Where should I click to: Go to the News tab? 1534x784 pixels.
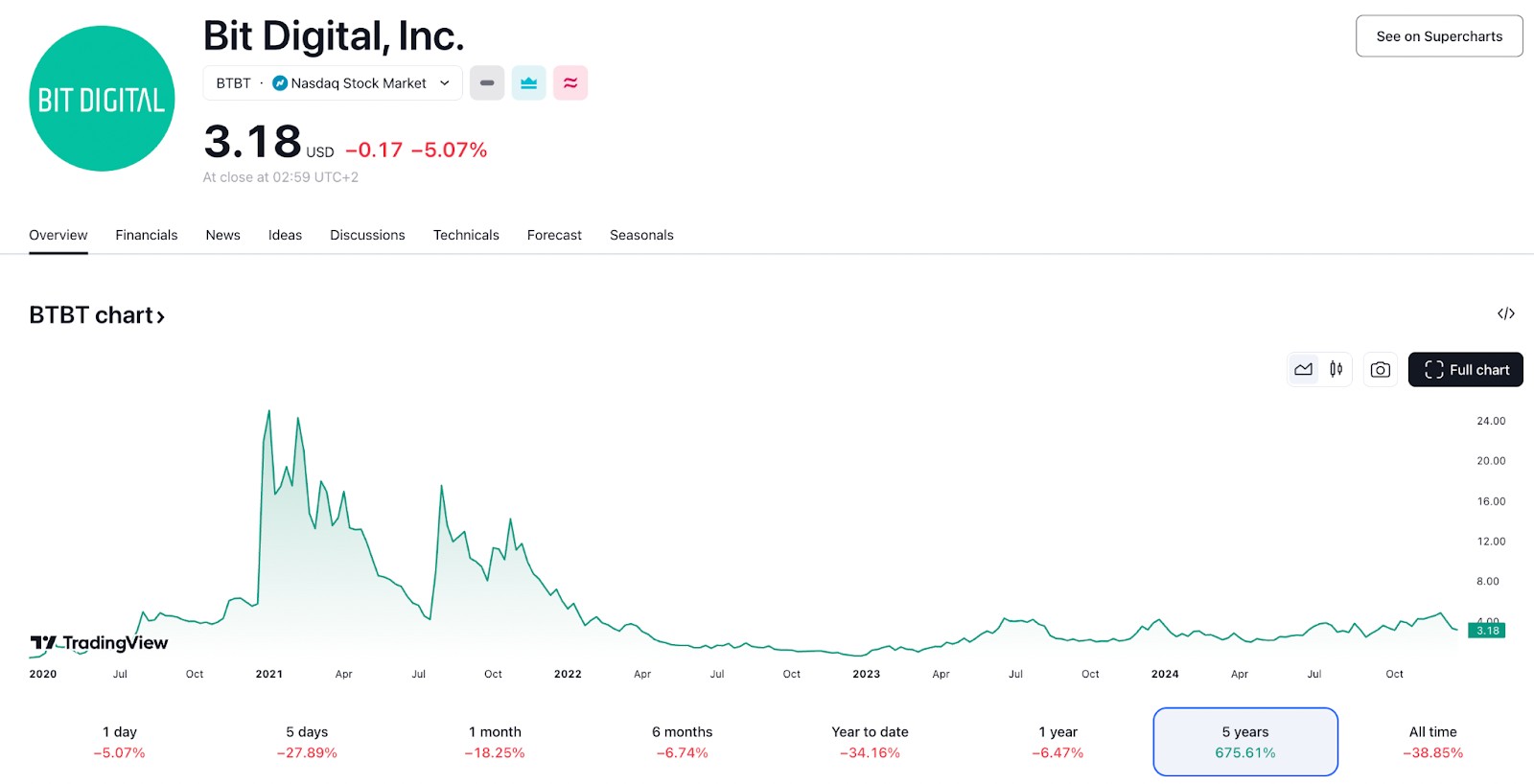(x=223, y=235)
